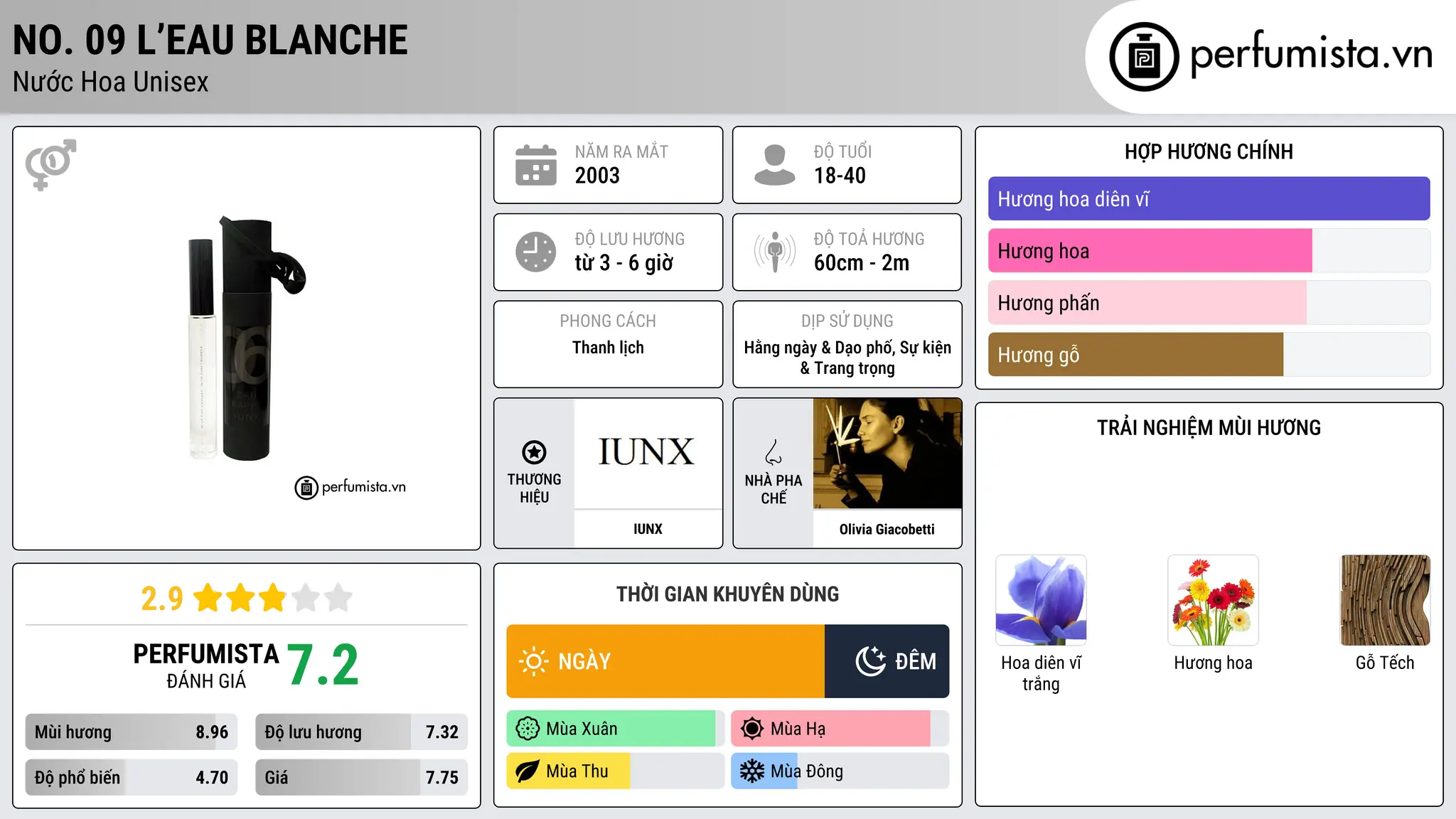Image resolution: width=1456 pixels, height=819 pixels.
Task: Click the clock icon beside Độ lưu hương
Action: point(536,252)
